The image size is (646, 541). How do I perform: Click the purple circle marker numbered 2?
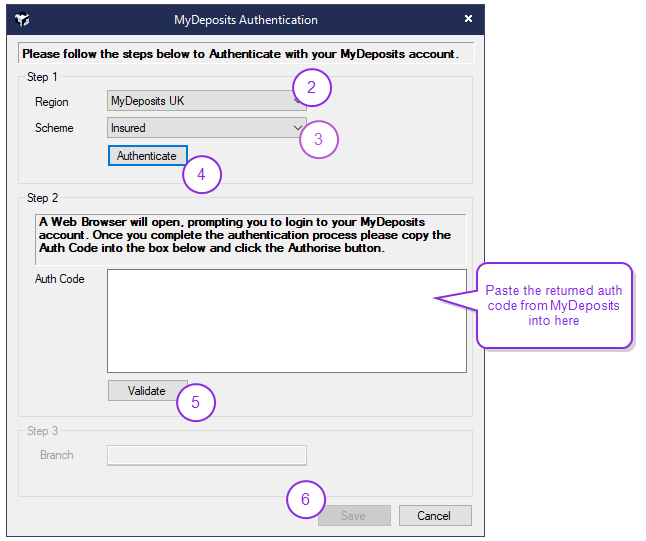311,88
